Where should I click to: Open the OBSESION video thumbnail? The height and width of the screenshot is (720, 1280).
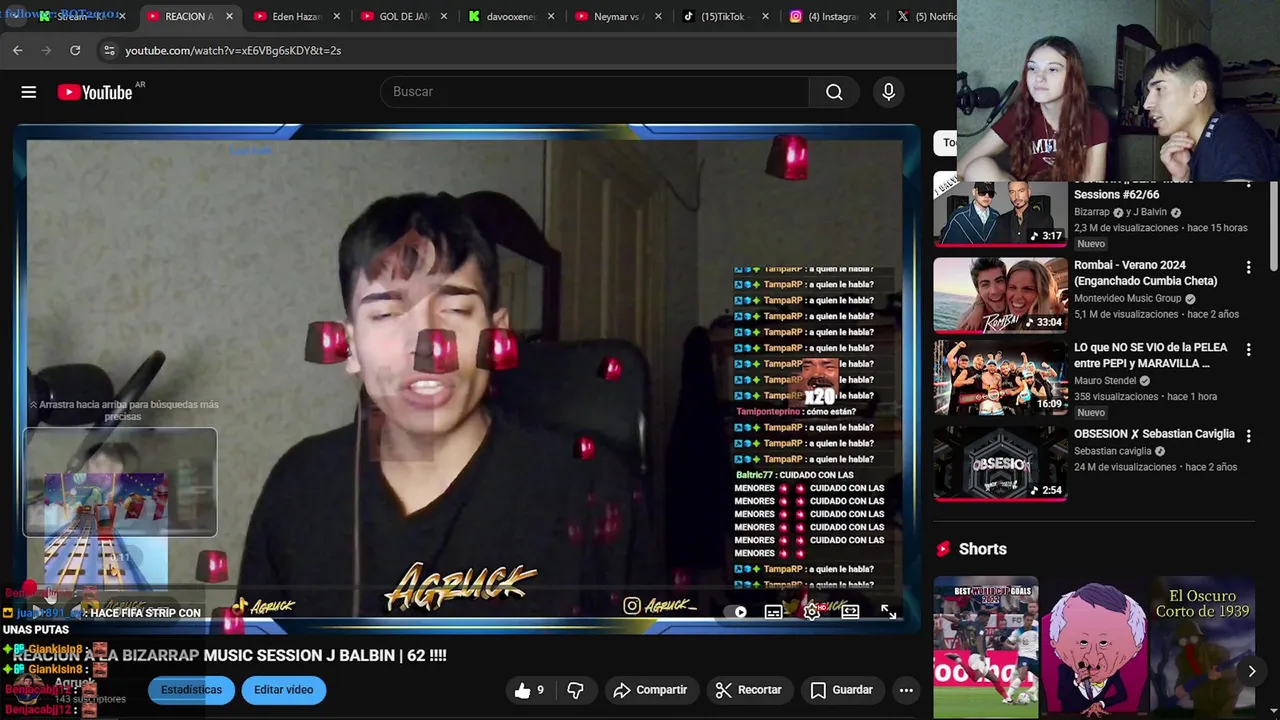(1000, 463)
